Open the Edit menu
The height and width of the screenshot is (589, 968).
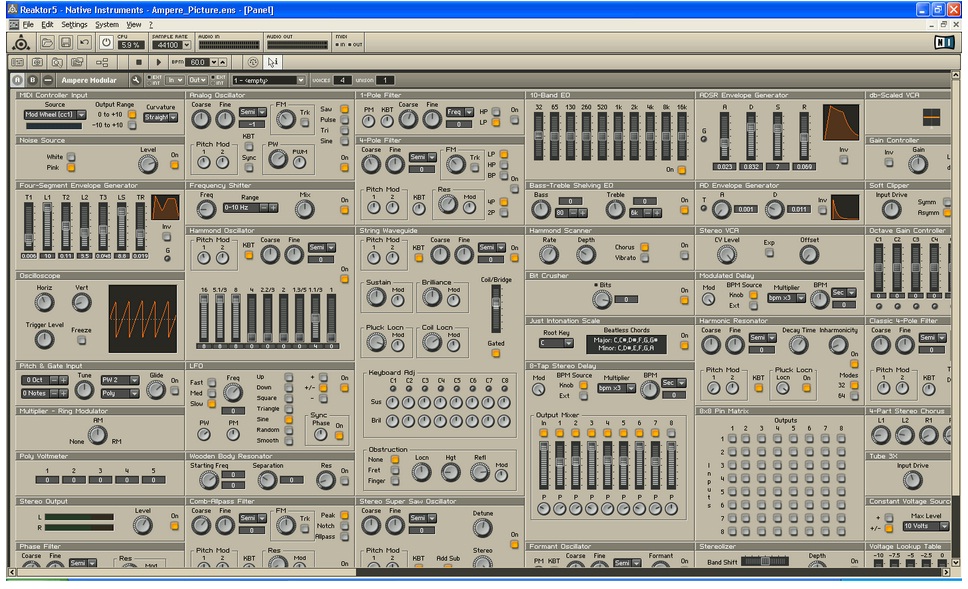click(48, 25)
